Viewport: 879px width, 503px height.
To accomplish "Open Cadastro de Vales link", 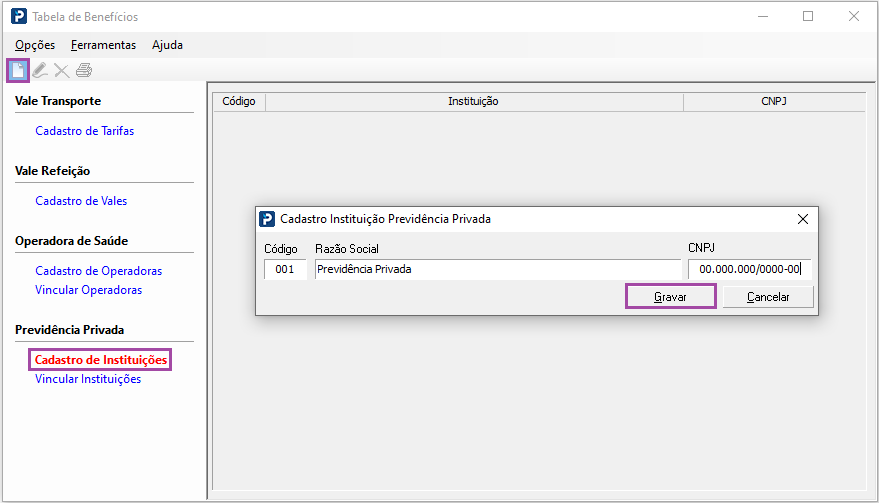I will click(81, 201).
